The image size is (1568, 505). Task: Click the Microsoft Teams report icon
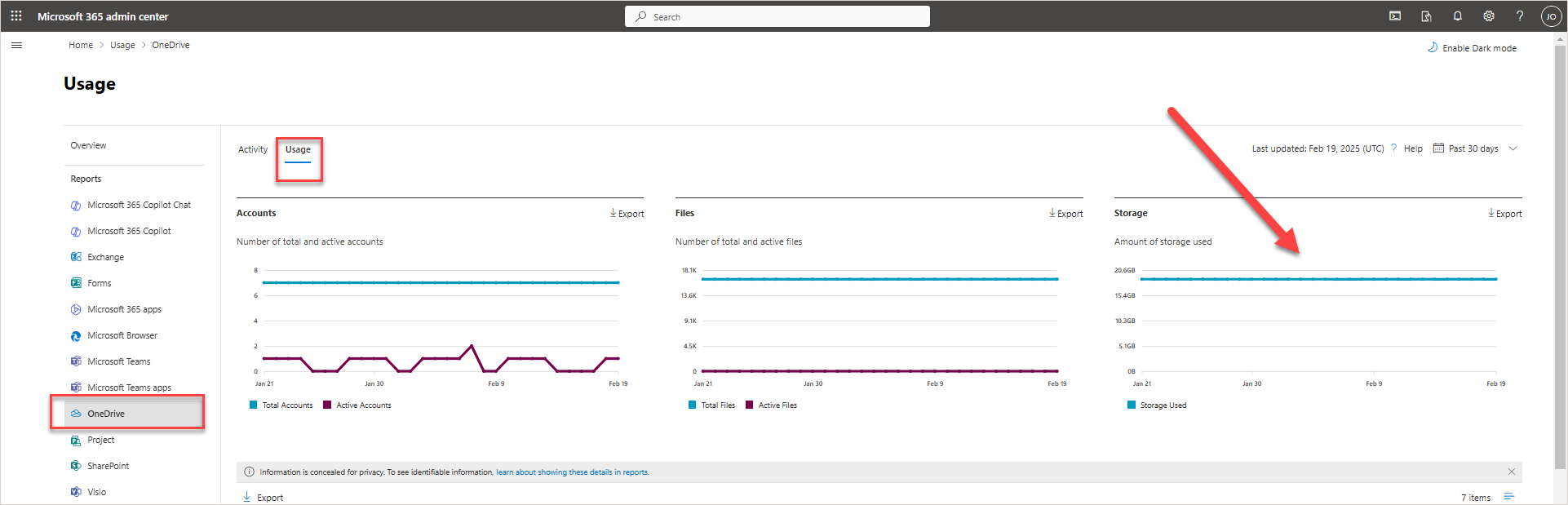(x=76, y=361)
